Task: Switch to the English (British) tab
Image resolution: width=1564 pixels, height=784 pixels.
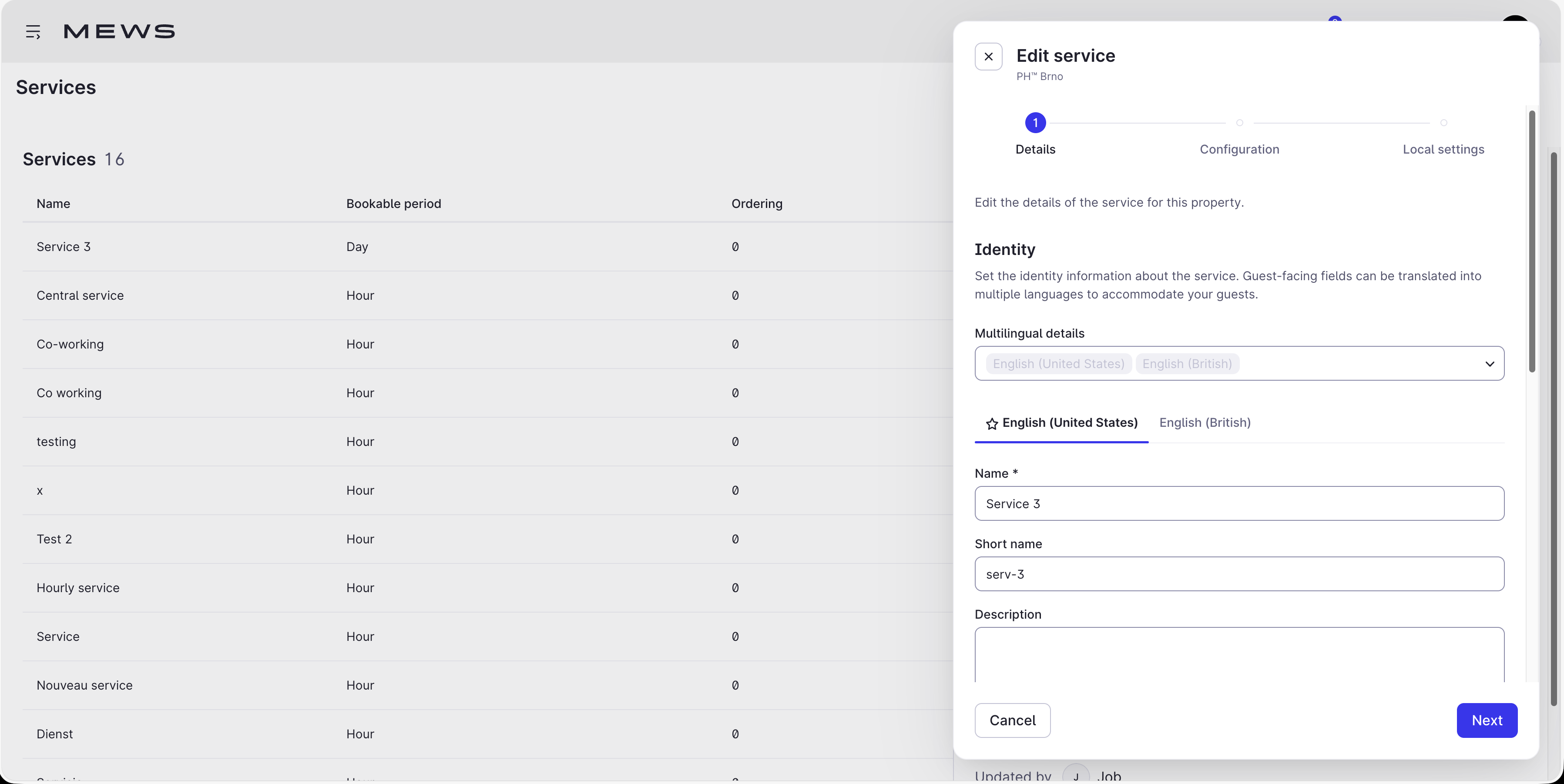Action: (1205, 422)
